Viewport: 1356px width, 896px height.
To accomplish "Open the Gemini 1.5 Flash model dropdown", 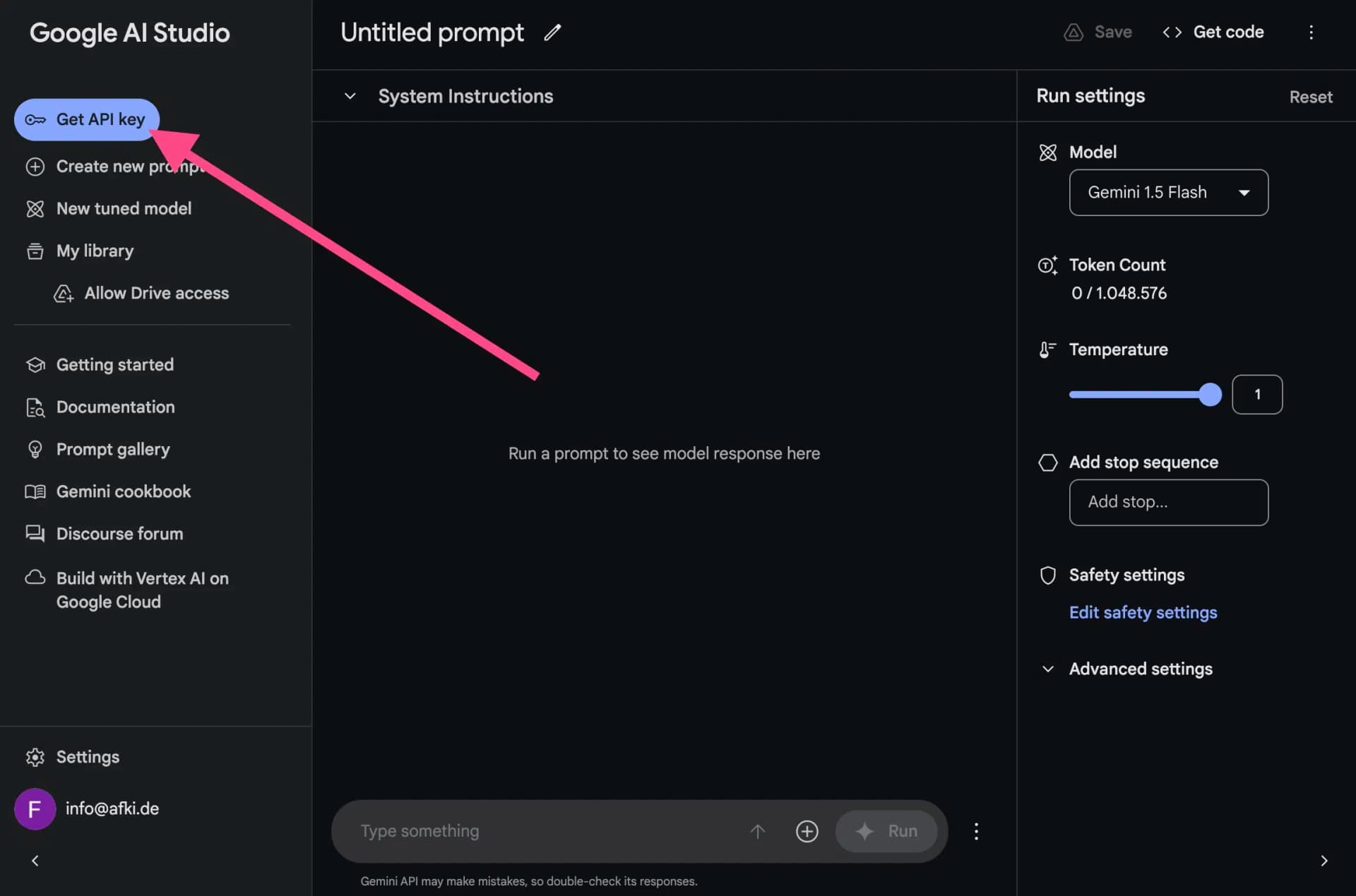I will tap(1168, 192).
